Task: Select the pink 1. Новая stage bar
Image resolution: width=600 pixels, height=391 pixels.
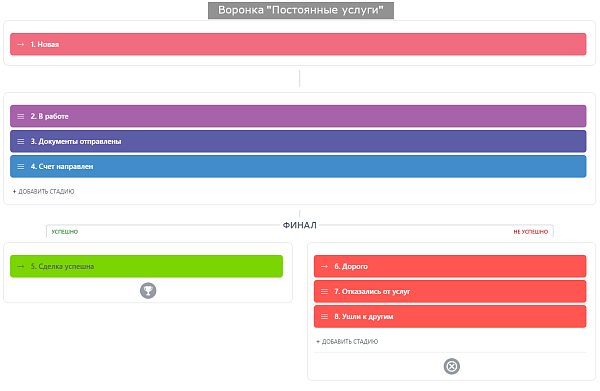Action: coord(298,44)
